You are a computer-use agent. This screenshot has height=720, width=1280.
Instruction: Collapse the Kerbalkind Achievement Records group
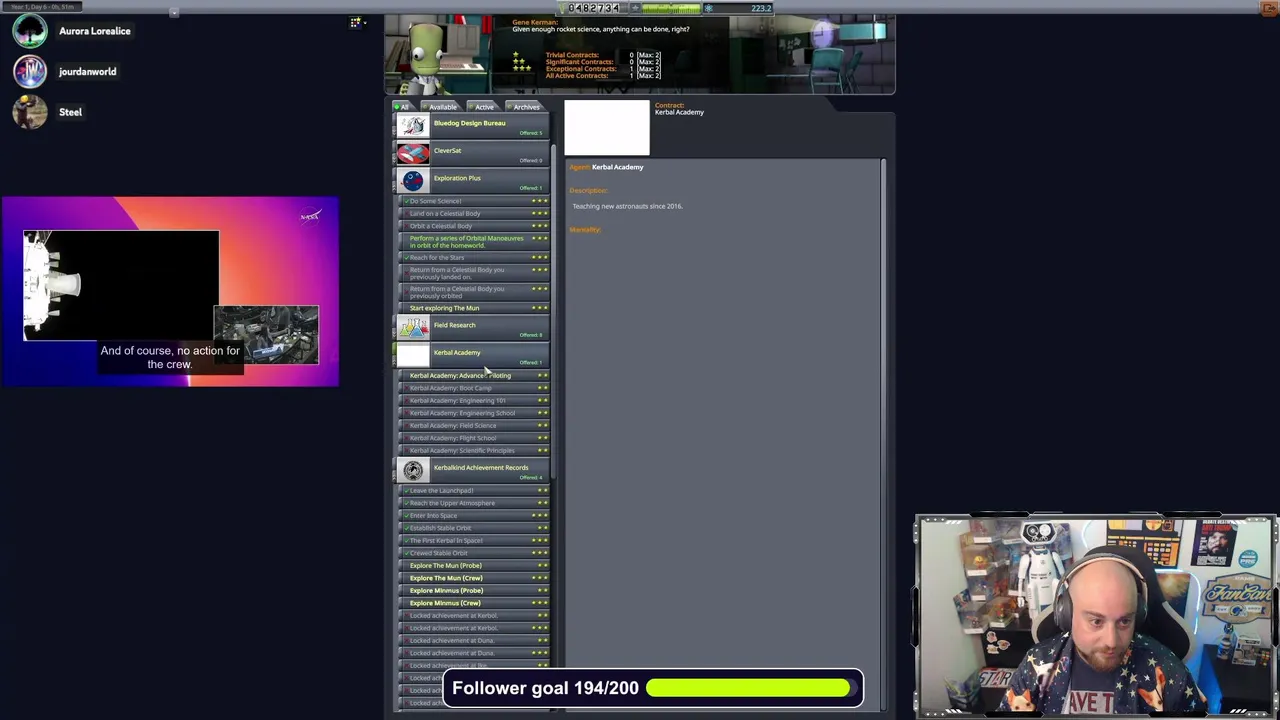tap(471, 470)
